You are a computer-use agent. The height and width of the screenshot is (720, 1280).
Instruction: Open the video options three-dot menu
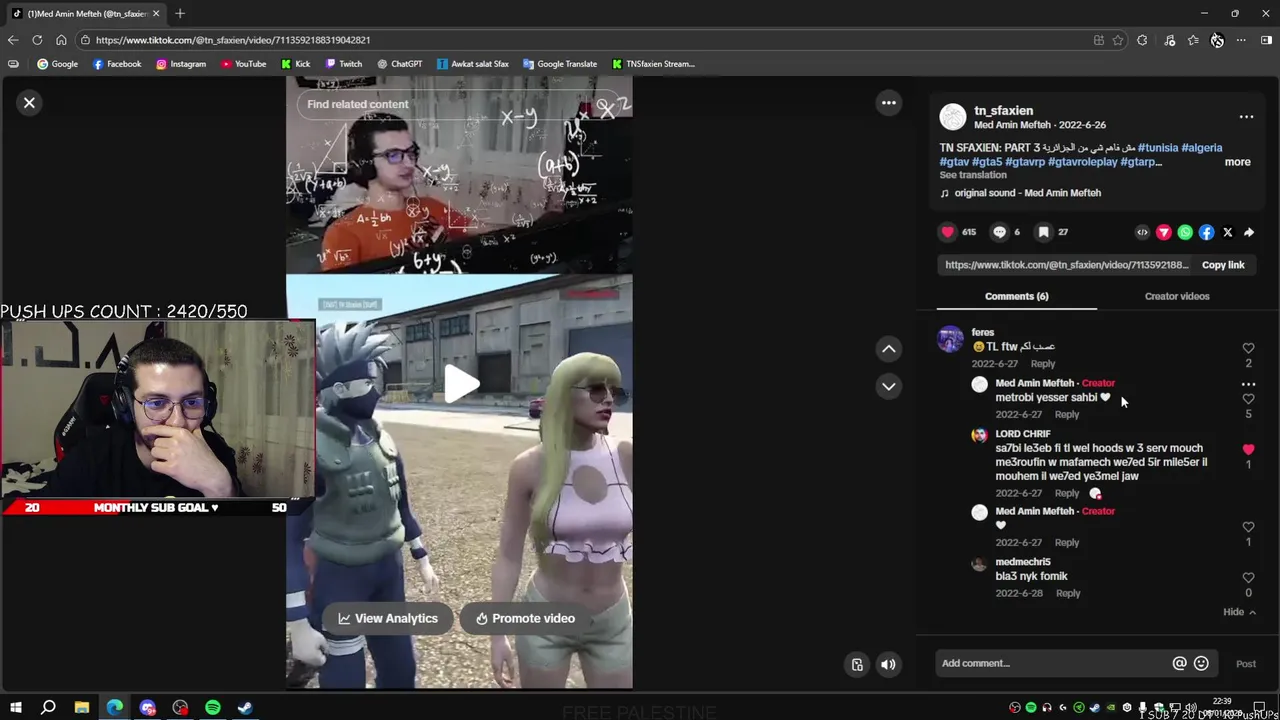click(888, 103)
